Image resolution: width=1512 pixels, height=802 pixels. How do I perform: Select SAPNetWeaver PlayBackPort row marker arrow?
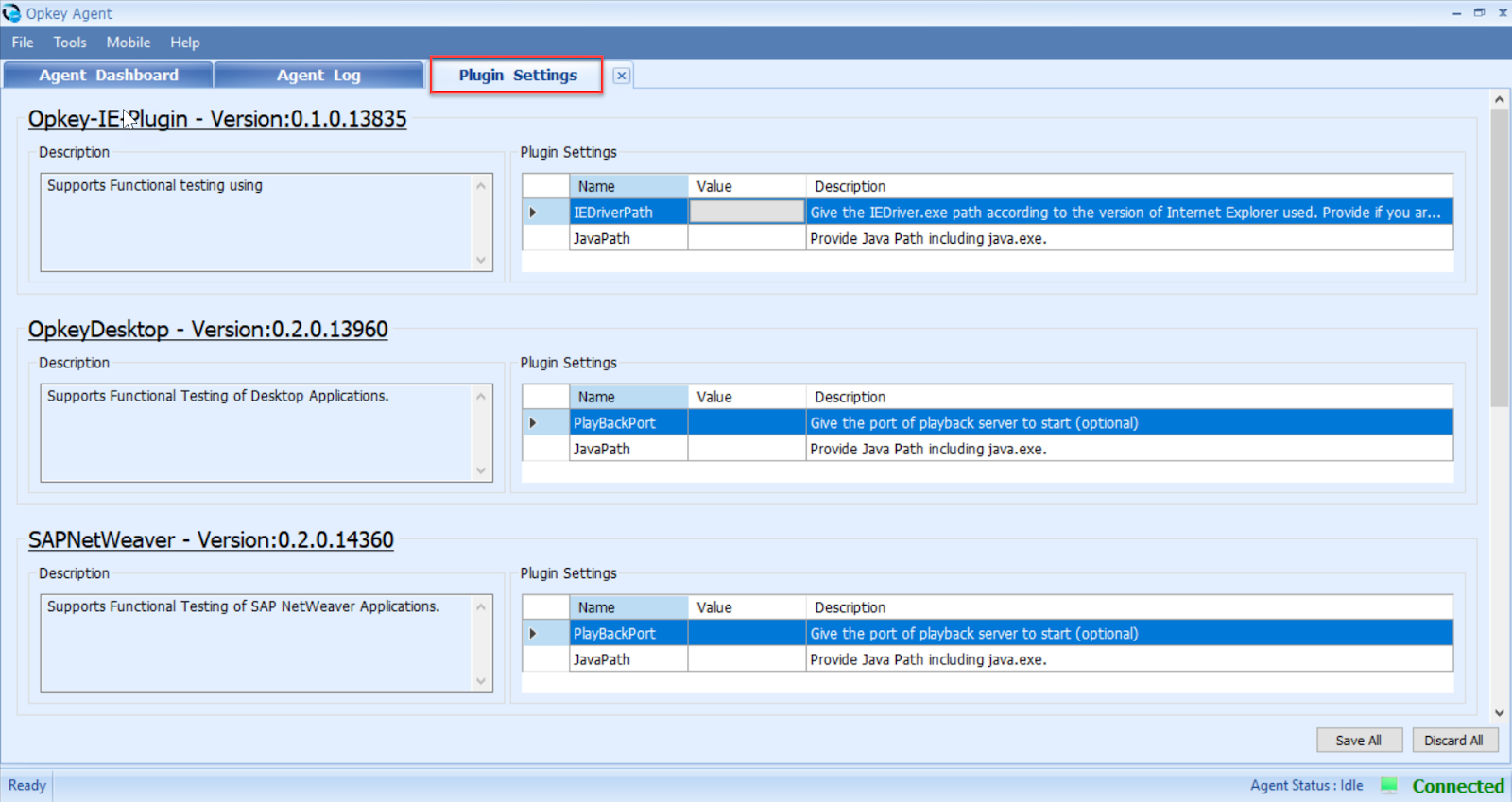(533, 634)
